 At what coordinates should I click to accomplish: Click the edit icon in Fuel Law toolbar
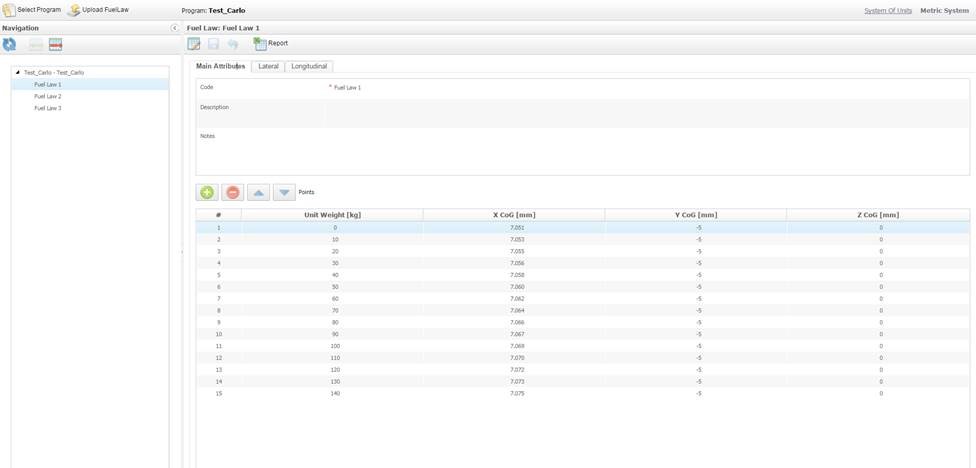tap(194, 44)
